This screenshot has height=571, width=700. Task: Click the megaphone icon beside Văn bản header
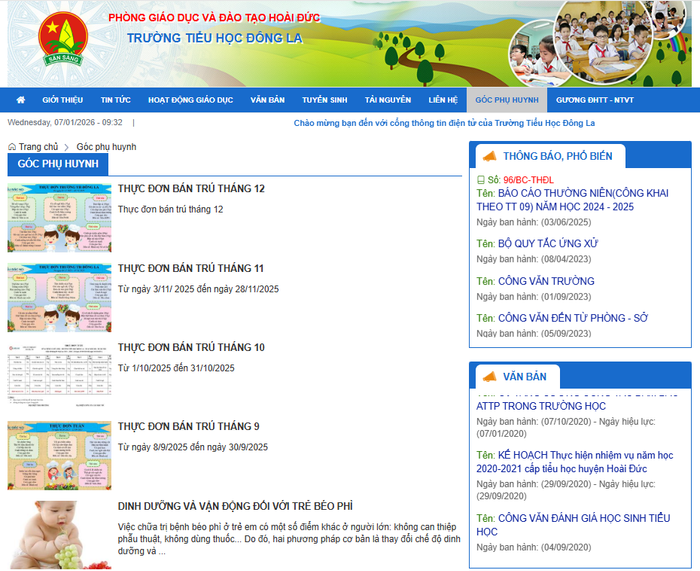(489, 376)
